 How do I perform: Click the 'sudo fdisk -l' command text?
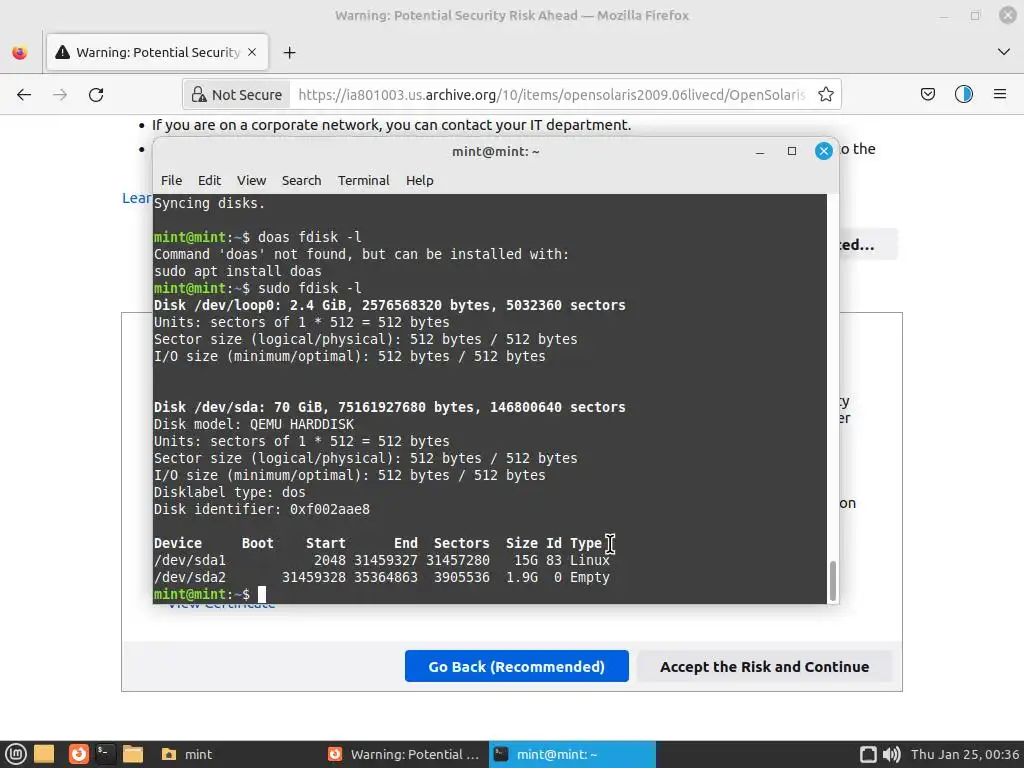pyautogui.click(x=310, y=288)
